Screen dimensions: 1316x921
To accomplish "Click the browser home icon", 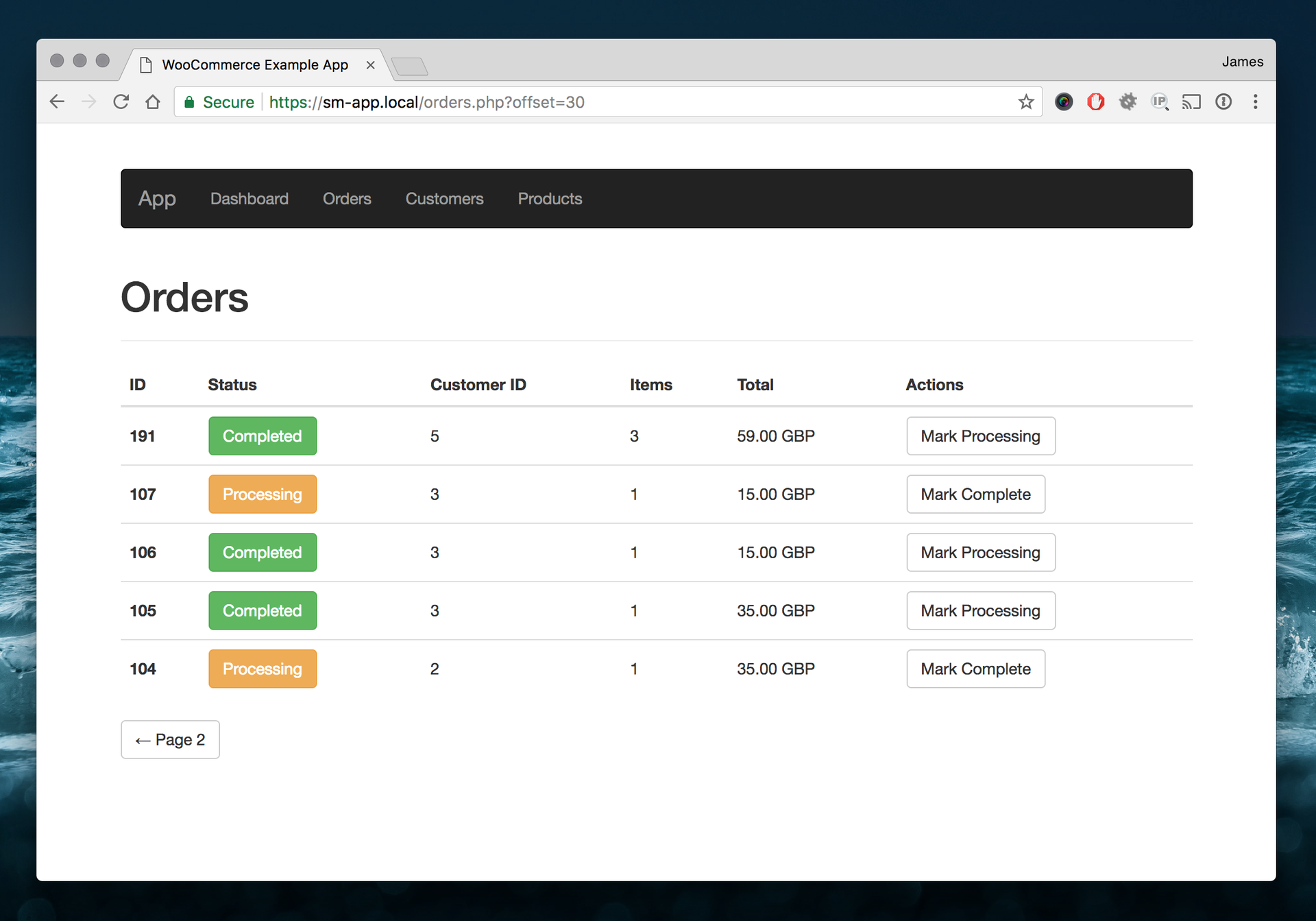I will (153, 101).
